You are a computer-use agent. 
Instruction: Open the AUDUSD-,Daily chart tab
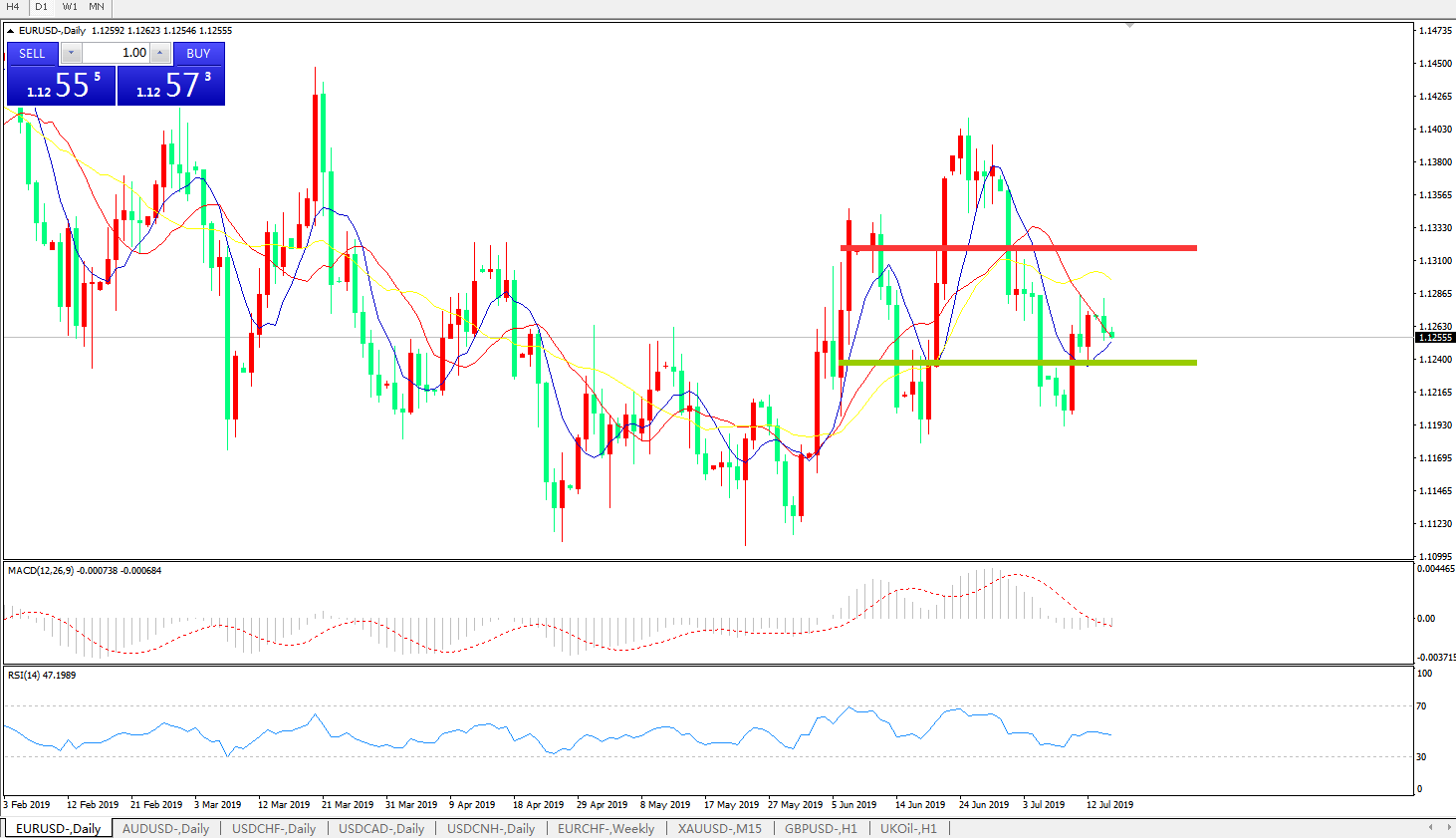(165, 828)
